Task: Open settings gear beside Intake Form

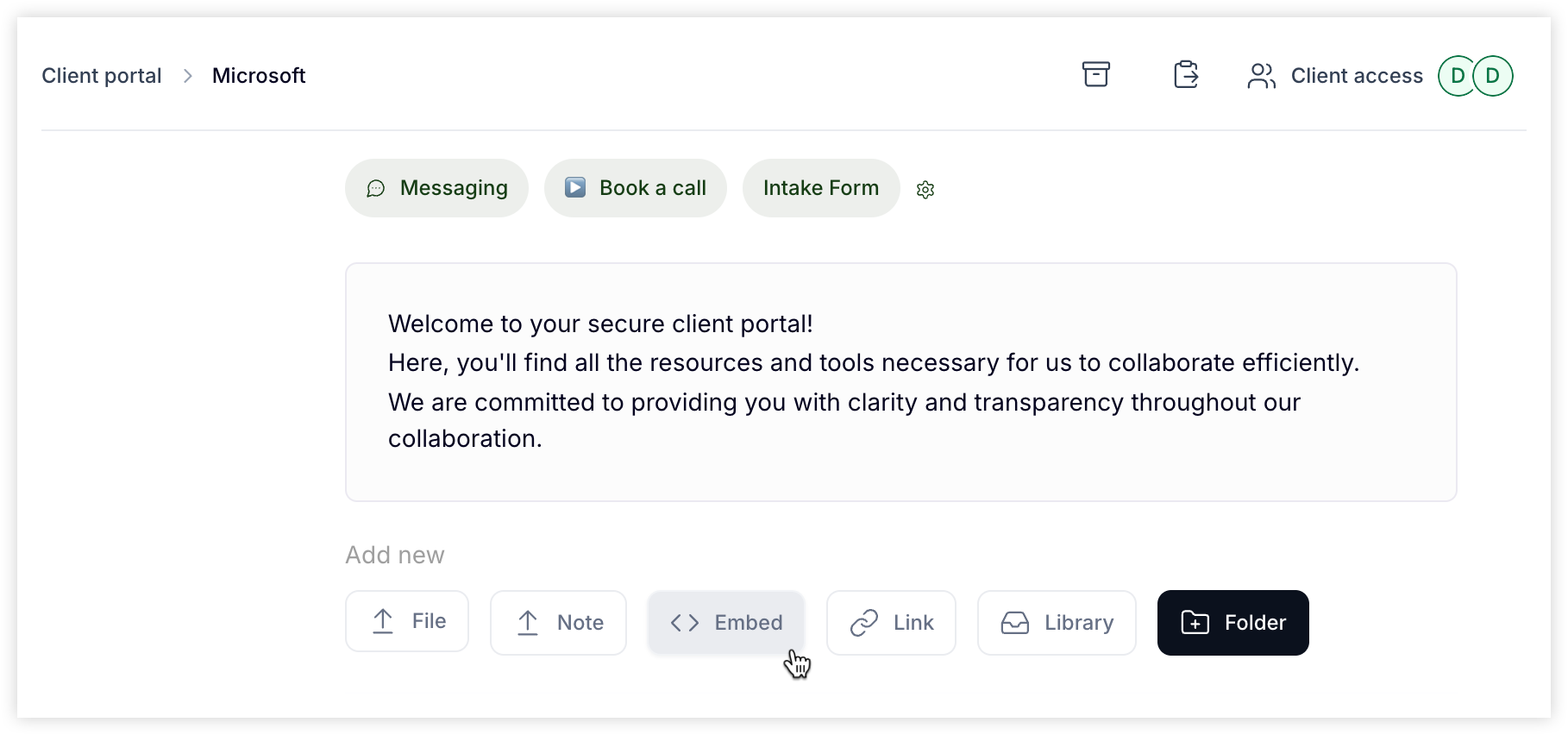Action: click(925, 190)
